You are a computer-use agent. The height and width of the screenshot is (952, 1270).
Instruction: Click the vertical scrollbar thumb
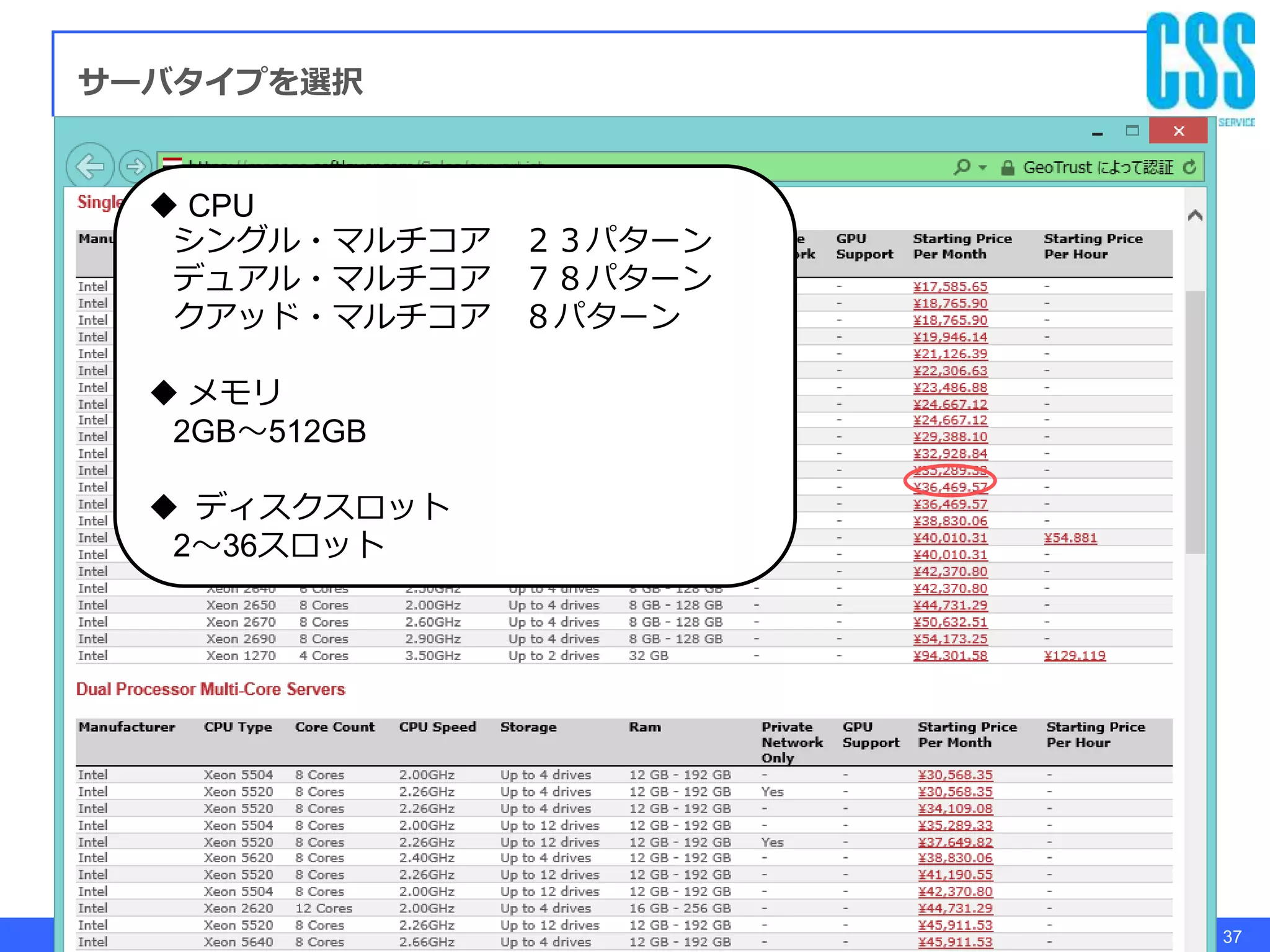click(1195, 421)
